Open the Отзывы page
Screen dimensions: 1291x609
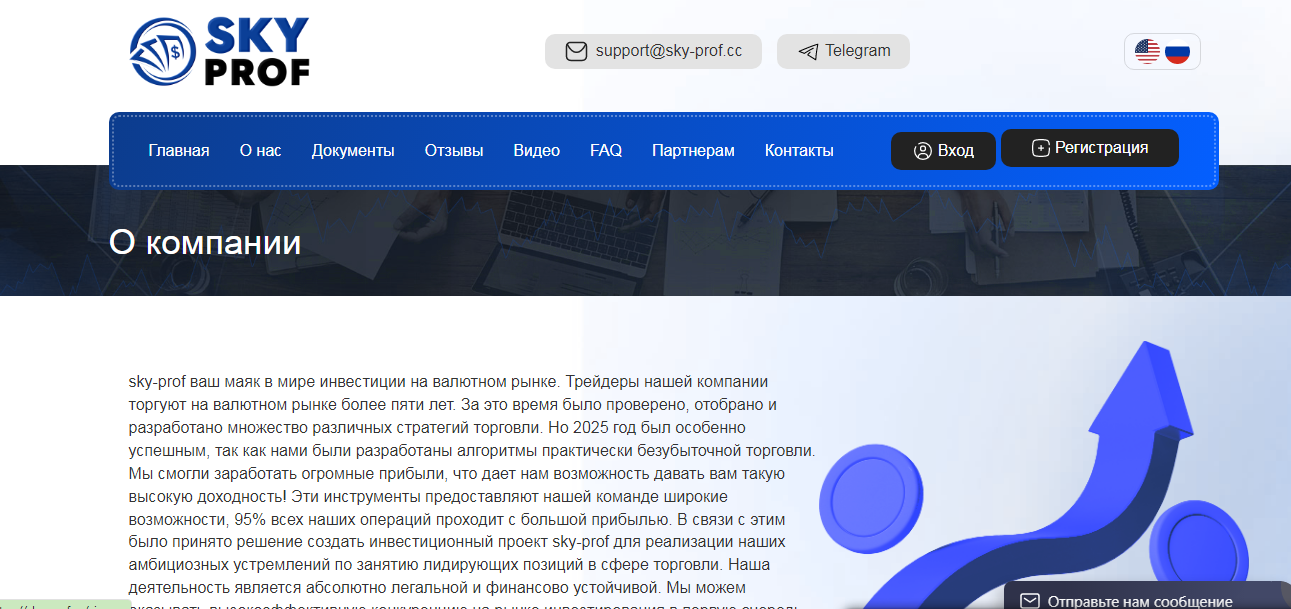tap(454, 150)
